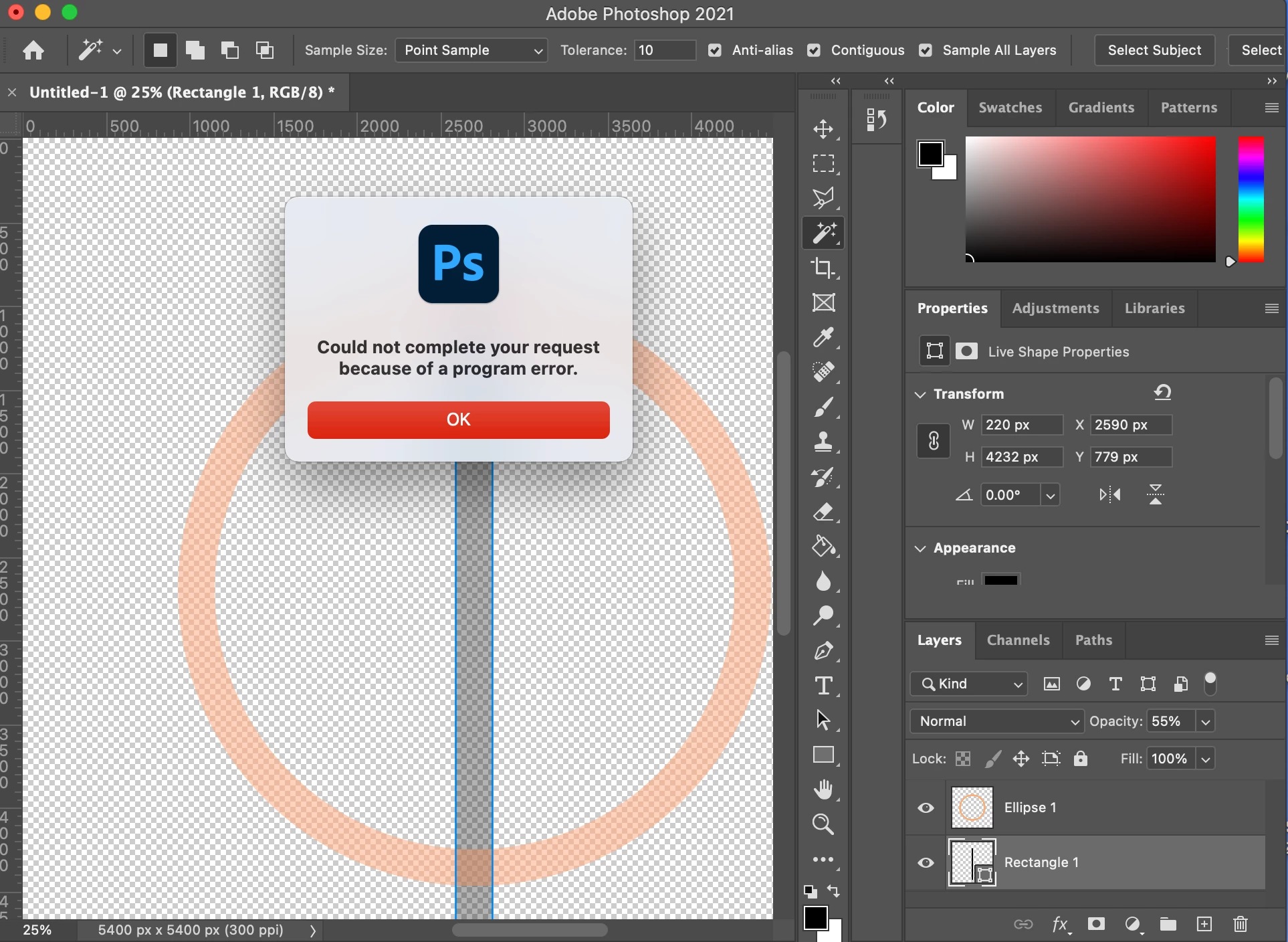Select the Hand tool
This screenshot has height=942, width=1288.
[823, 789]
